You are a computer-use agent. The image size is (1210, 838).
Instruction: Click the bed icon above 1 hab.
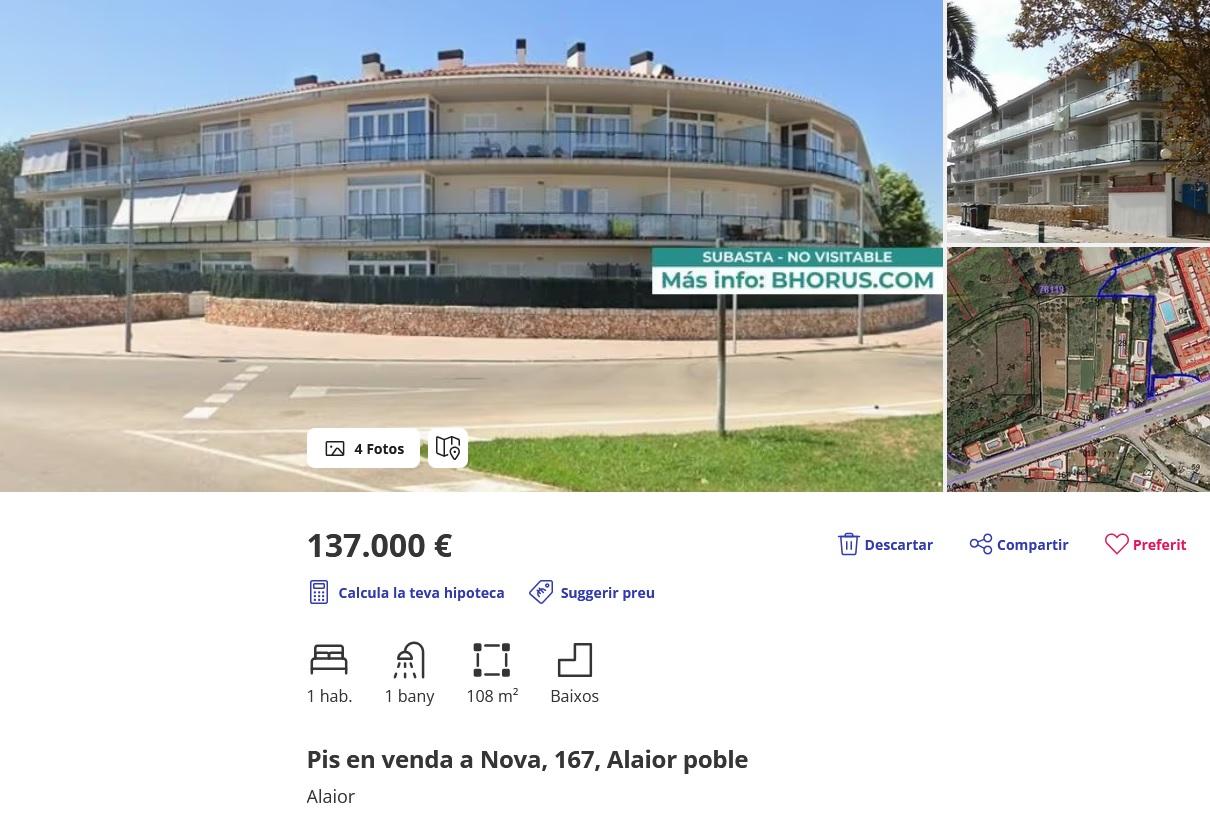[329, 660]
